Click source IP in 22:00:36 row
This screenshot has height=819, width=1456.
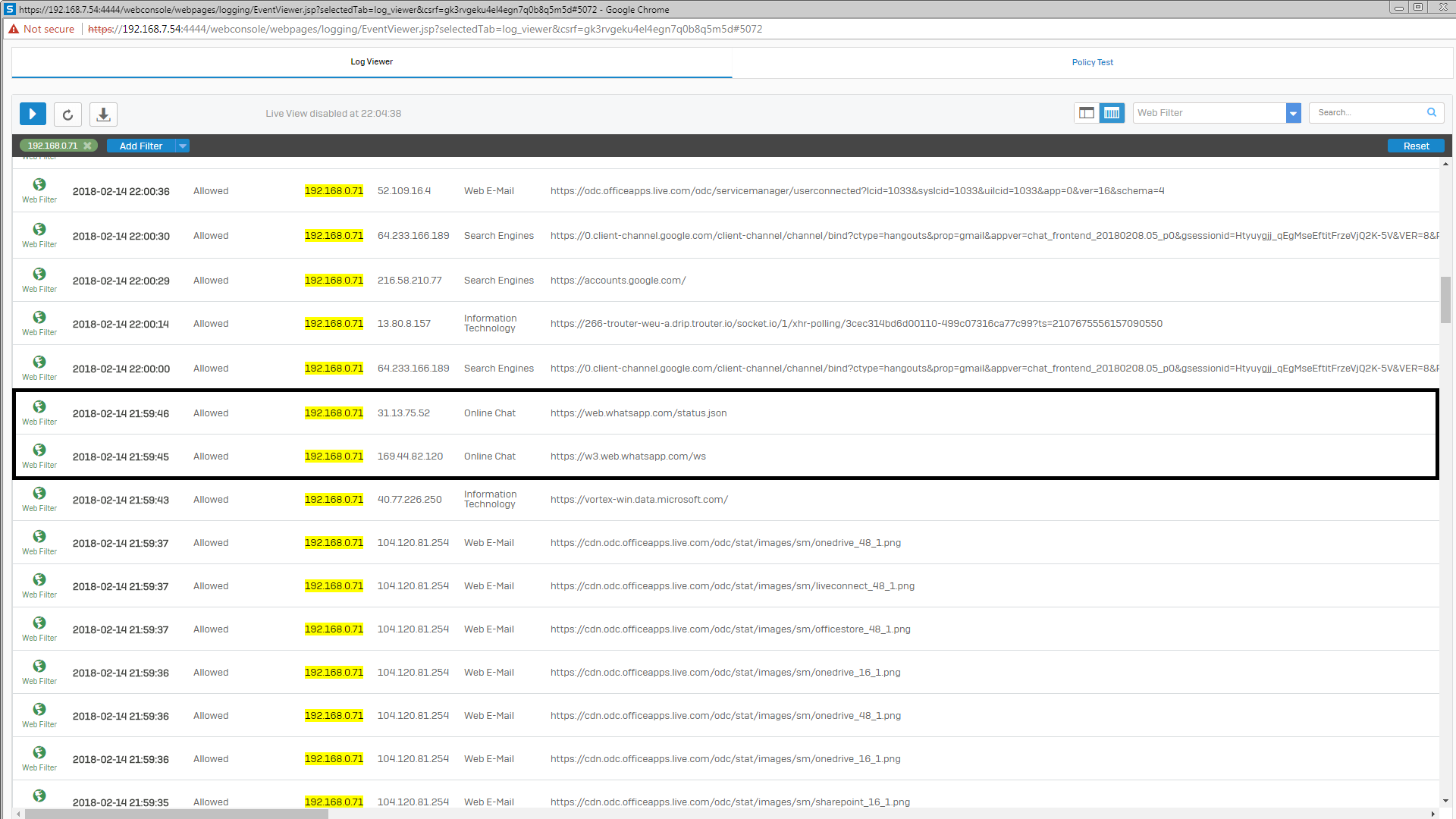tap(334, 191)
